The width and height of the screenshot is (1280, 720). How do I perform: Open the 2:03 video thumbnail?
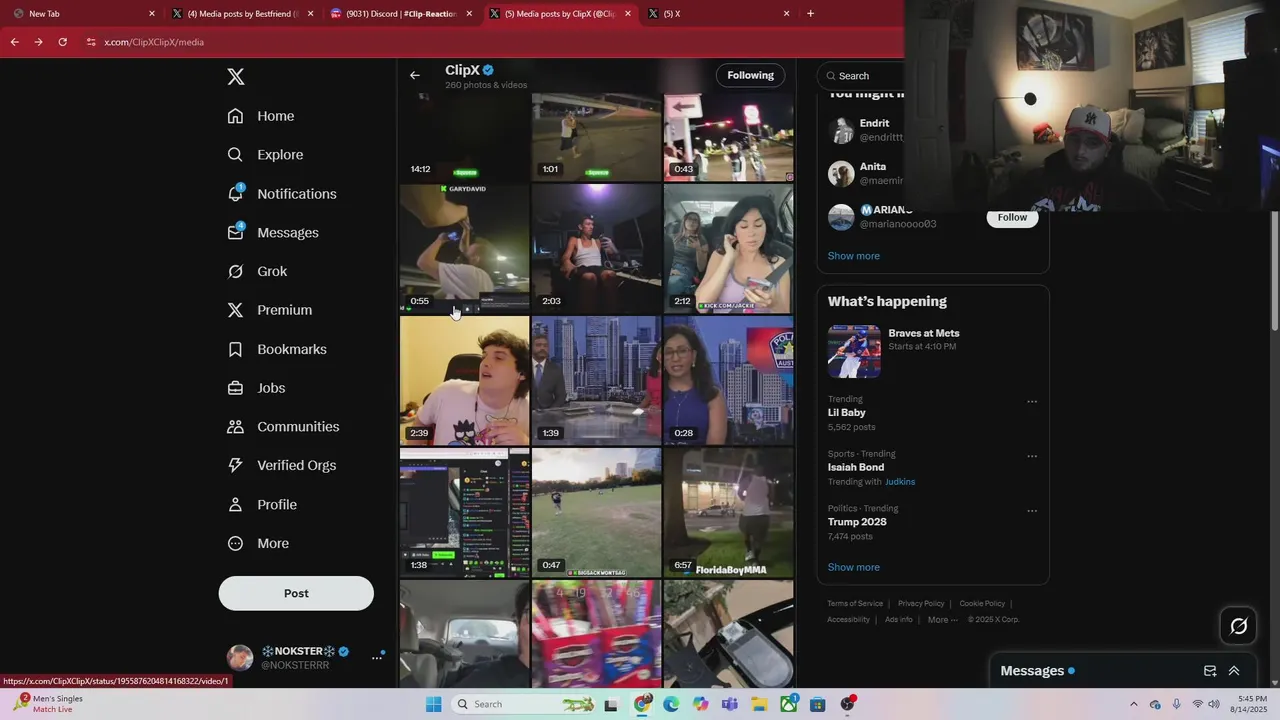(x=596, y=248)
